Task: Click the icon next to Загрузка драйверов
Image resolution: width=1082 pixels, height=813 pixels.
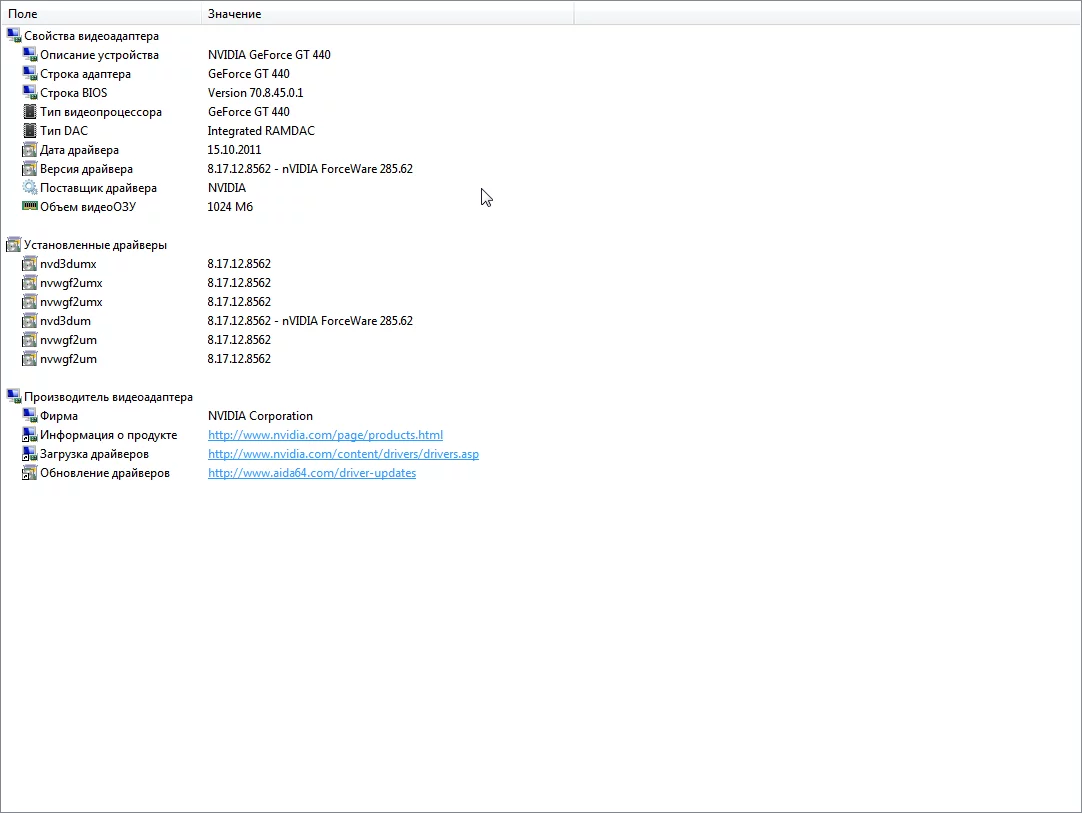Action: point(30,453)
